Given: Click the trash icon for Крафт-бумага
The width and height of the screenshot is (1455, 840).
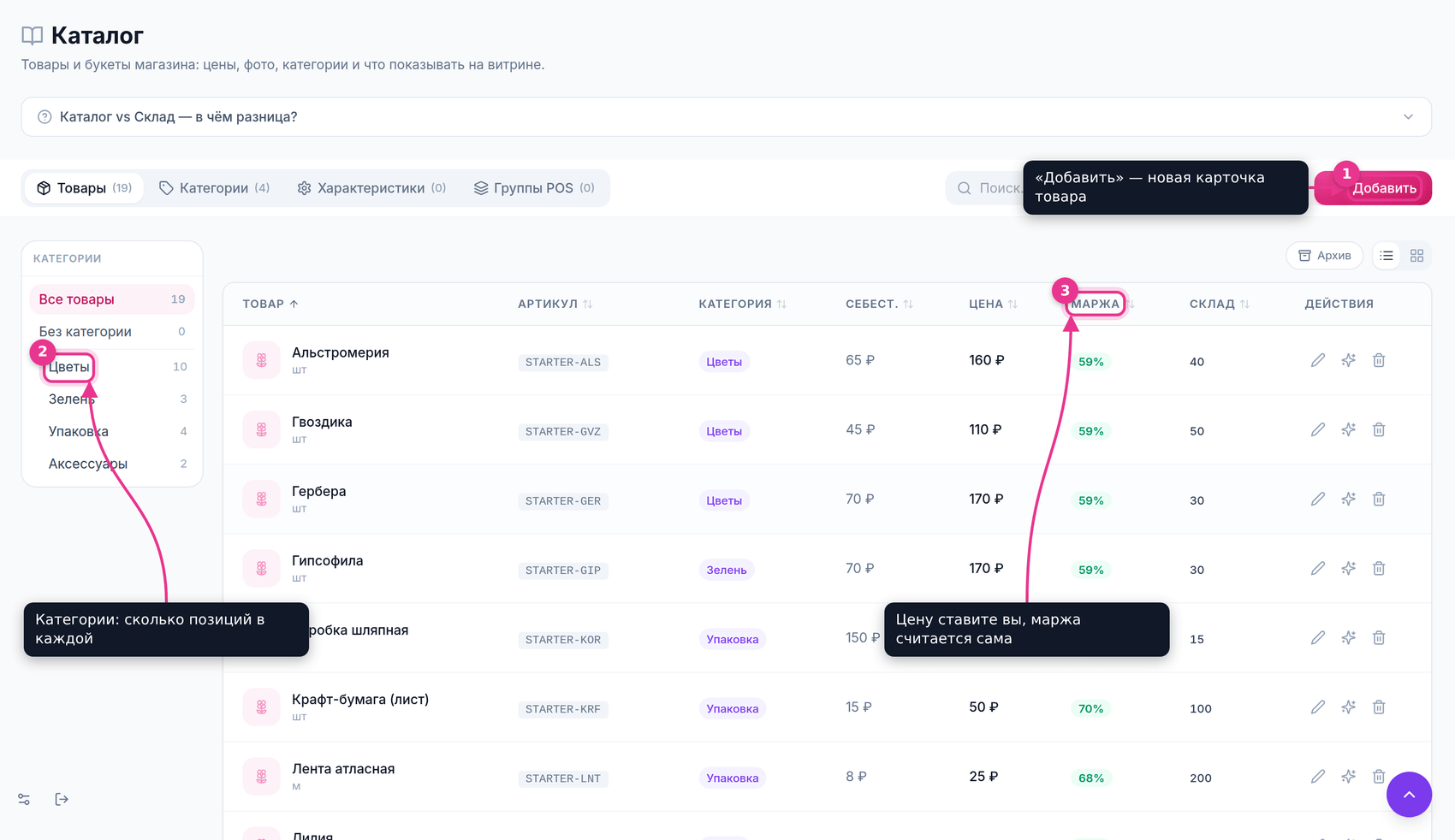Looking at the screenshot, I should click(x=1379, y=707).
